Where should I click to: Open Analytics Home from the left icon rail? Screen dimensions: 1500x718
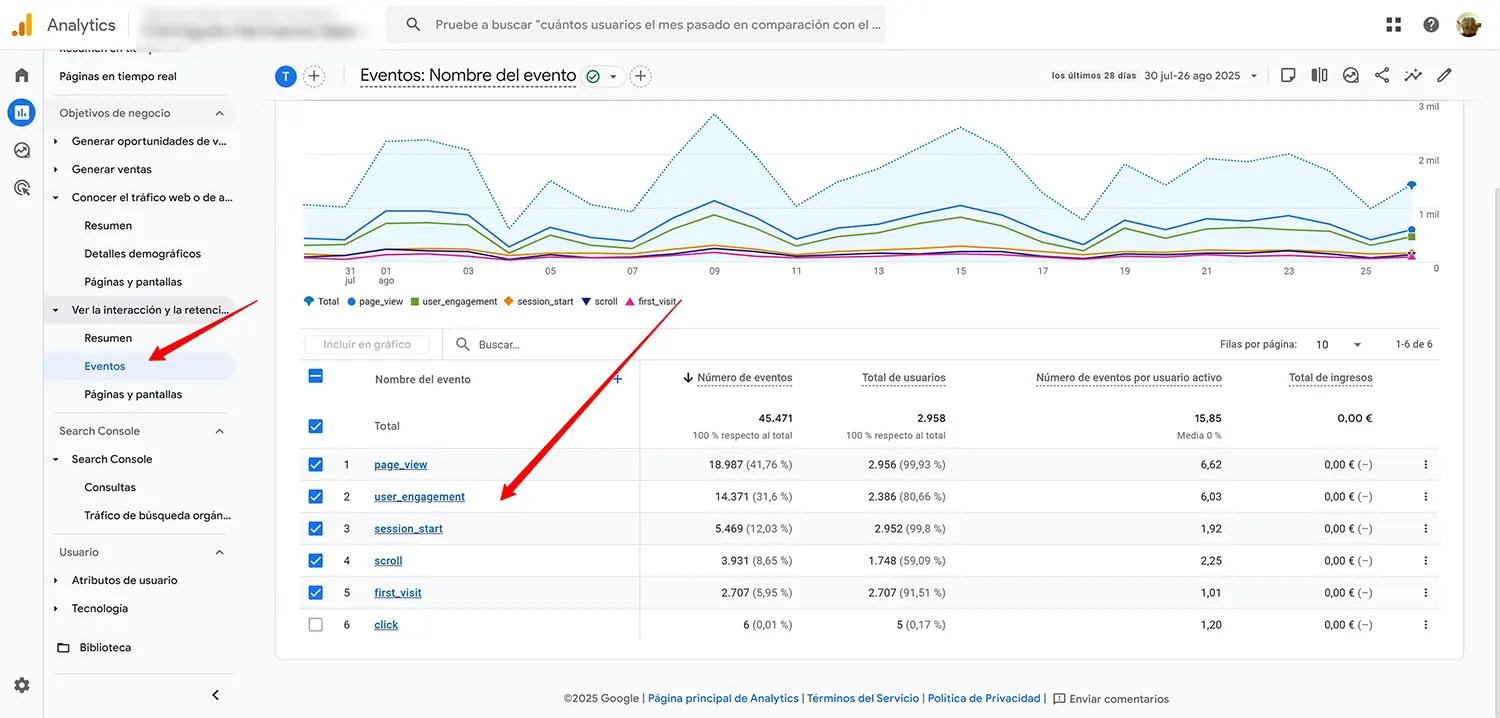point(21,74)
